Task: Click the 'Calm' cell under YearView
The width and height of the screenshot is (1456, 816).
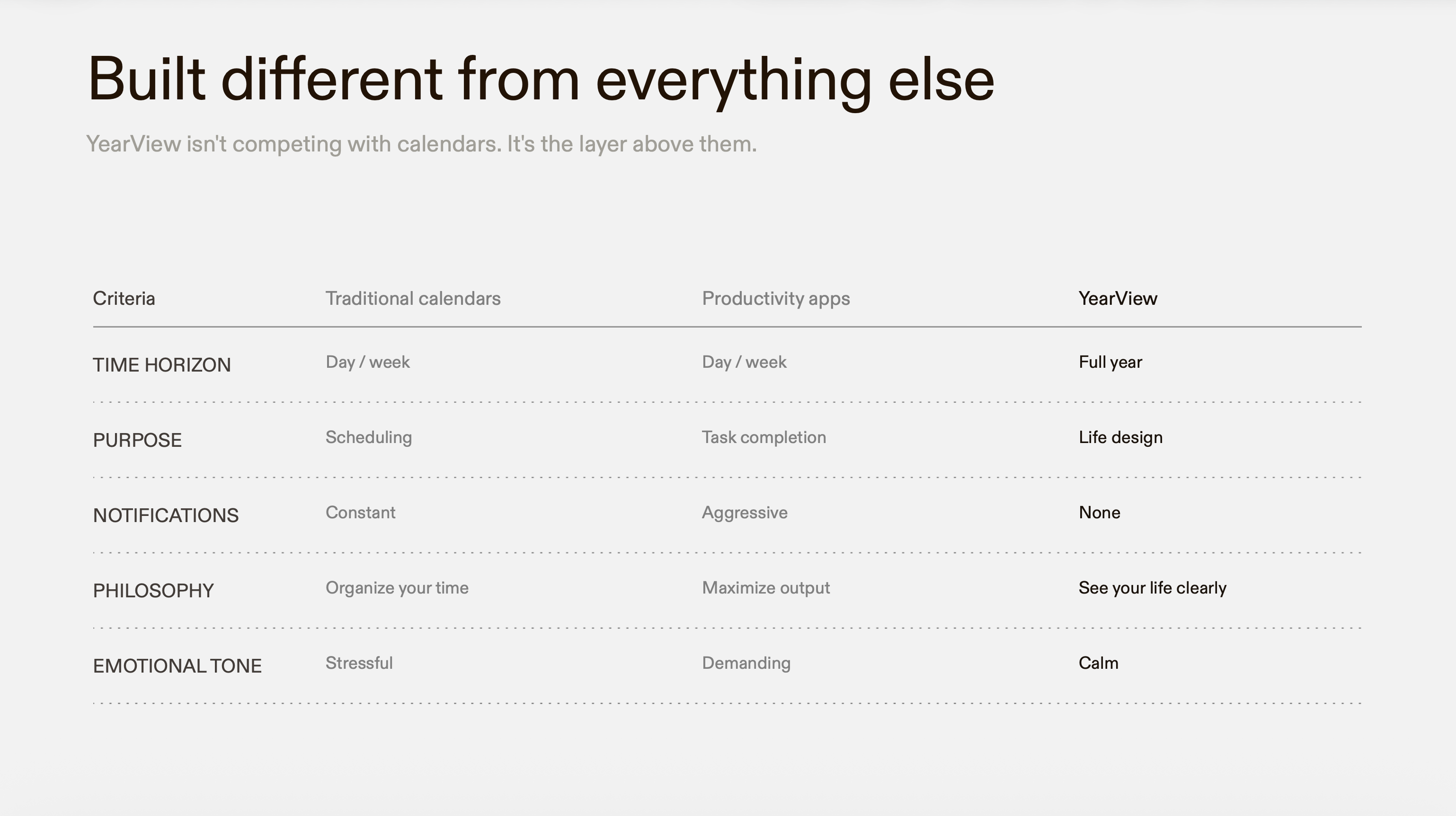Action: click(1098, 663)
